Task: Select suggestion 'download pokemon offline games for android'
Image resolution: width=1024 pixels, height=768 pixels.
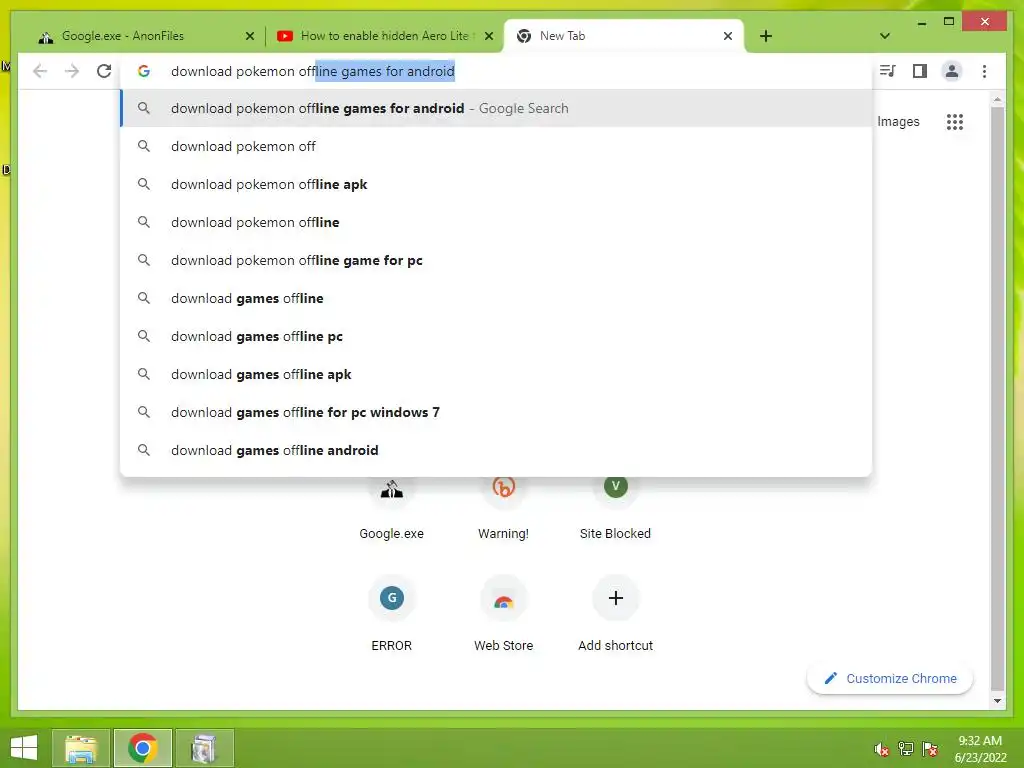Action: click(x=496, y=108)
